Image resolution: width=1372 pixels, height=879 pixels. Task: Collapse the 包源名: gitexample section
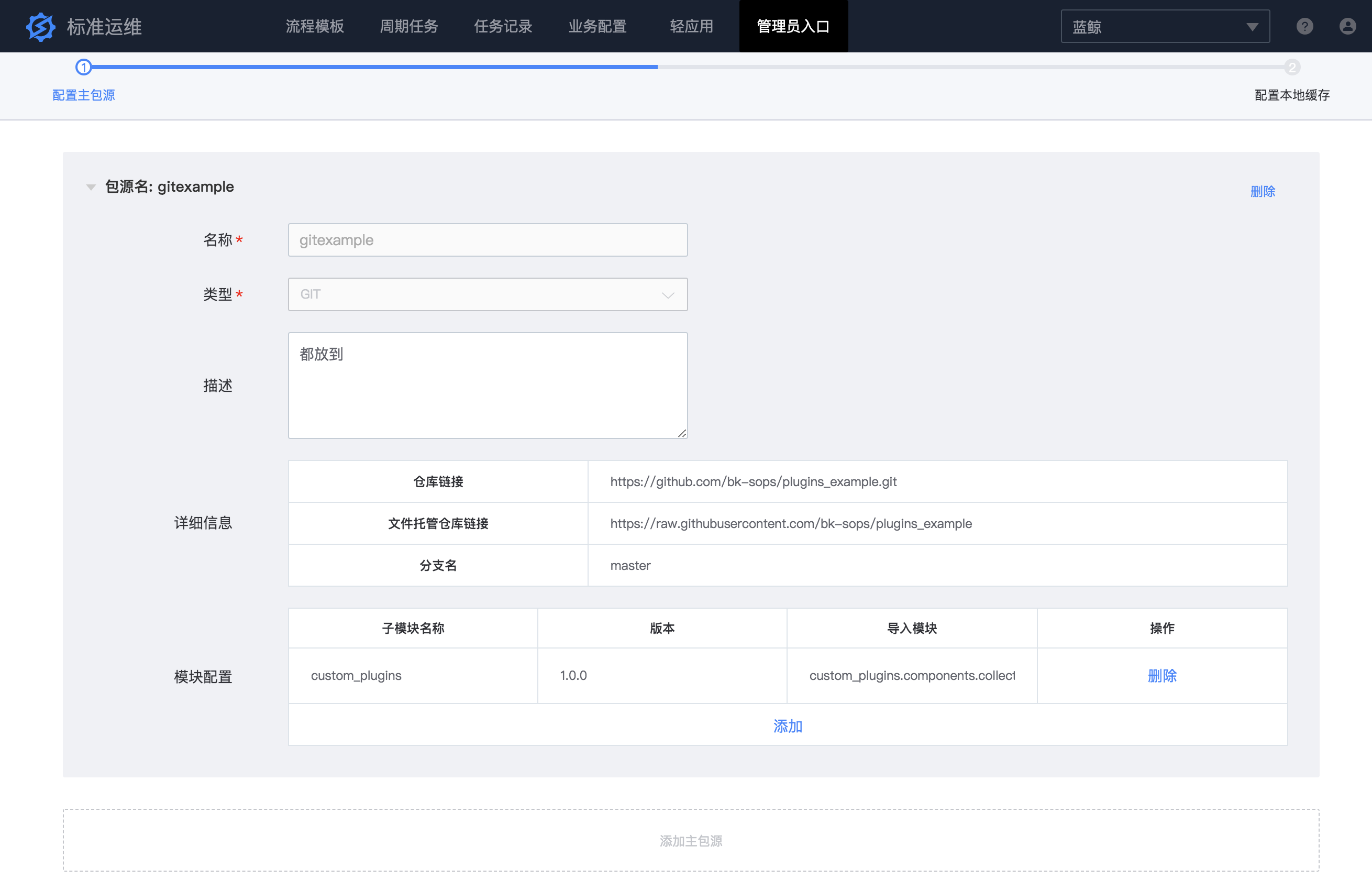[x=91, y=187]
